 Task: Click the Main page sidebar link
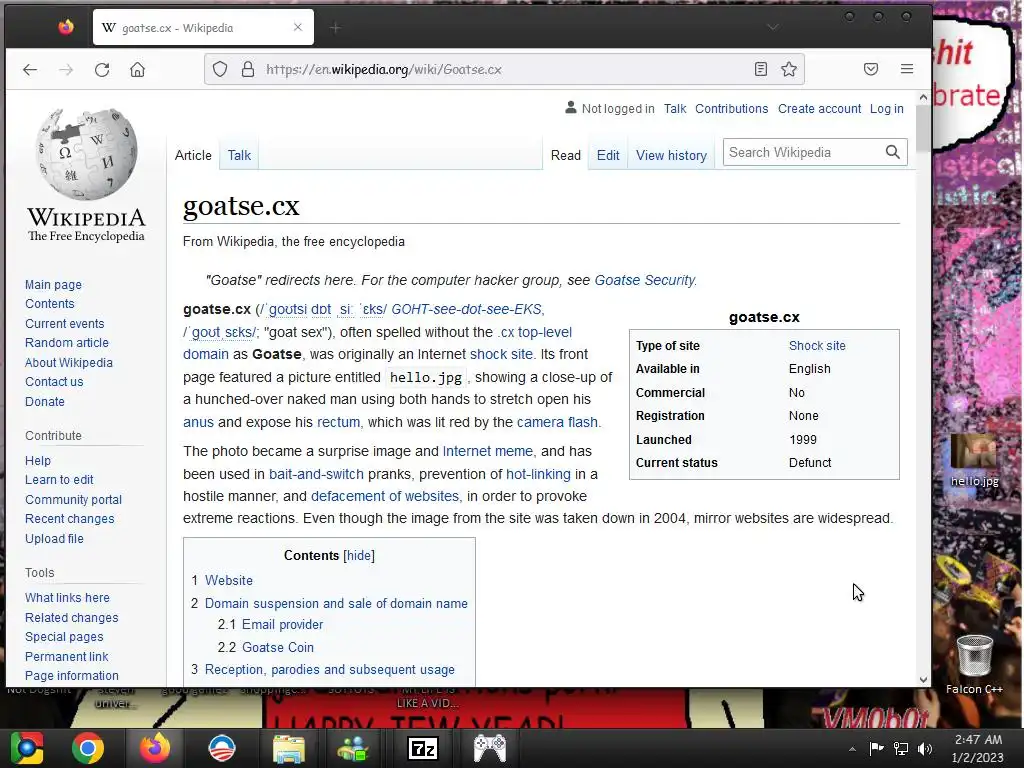(x=53, y=285)
